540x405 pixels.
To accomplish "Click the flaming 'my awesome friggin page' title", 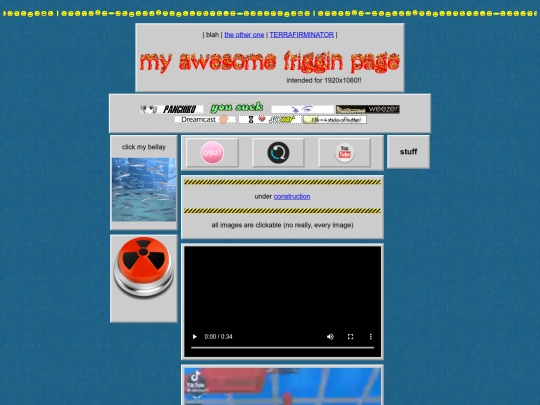I will (270, 62).
